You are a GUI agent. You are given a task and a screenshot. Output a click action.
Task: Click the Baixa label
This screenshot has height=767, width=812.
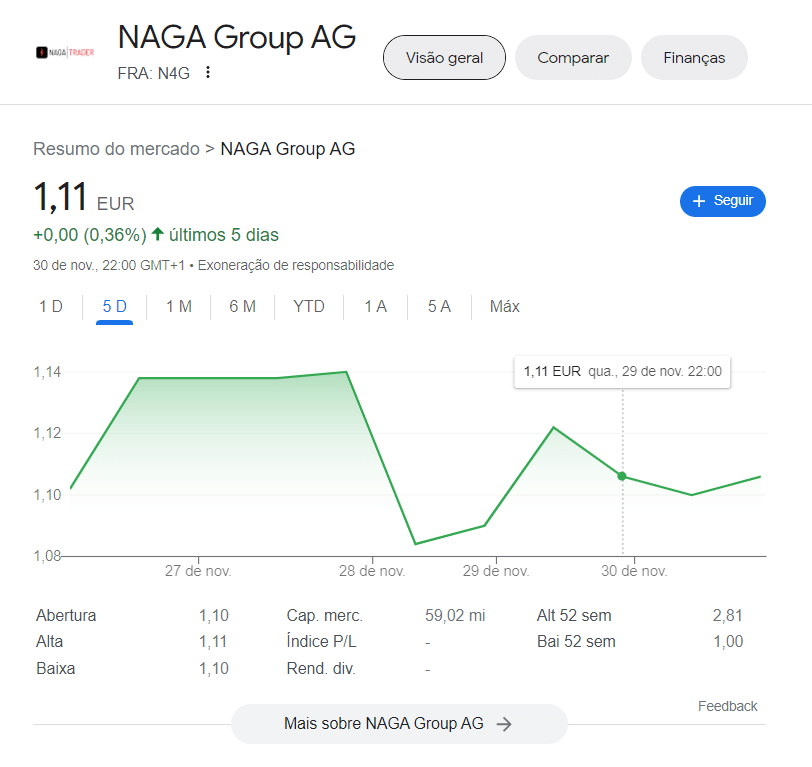pos(55,669)
